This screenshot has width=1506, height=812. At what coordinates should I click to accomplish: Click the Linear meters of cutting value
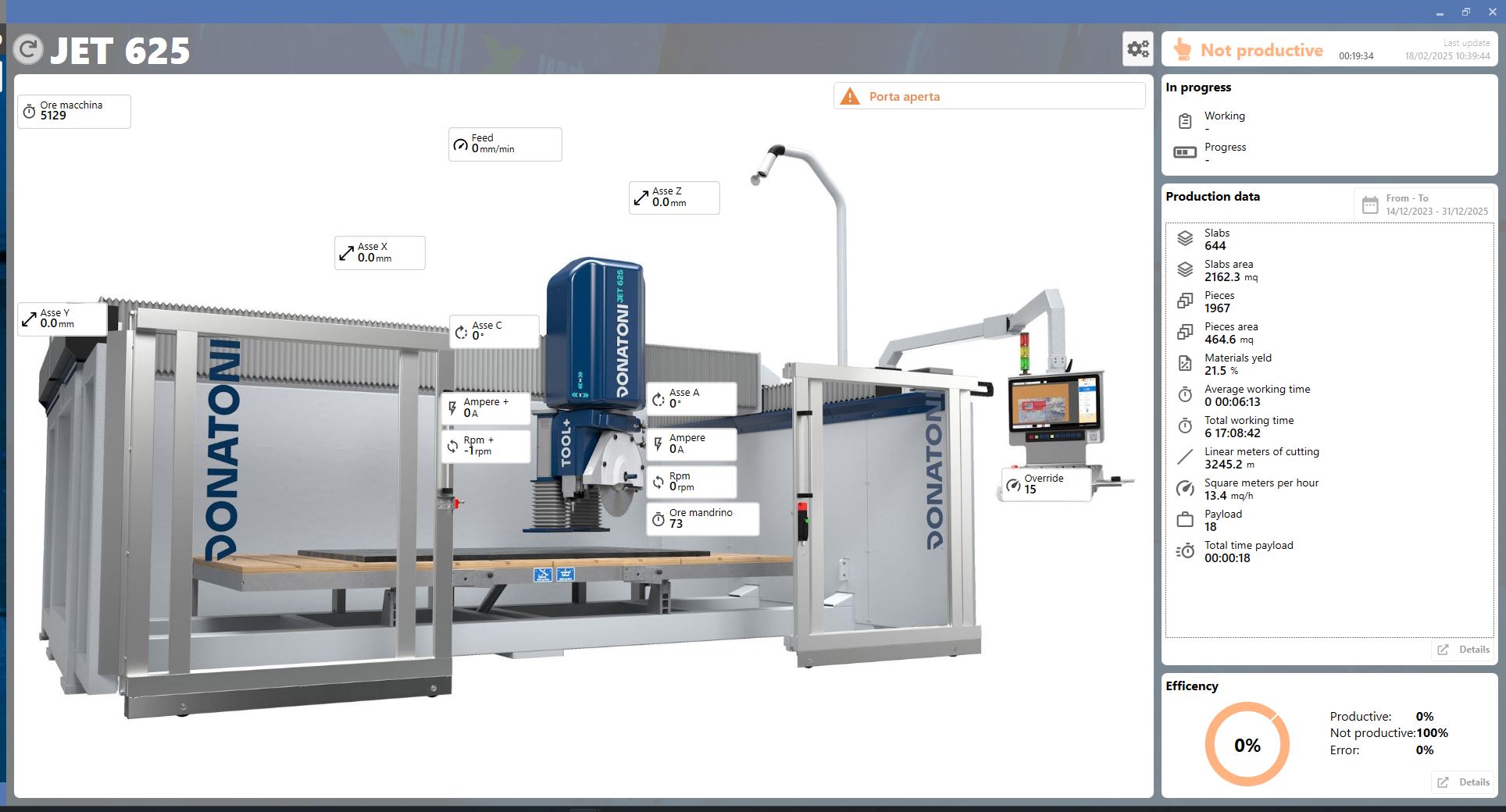pyautogui.click(x=1229, y=465)
